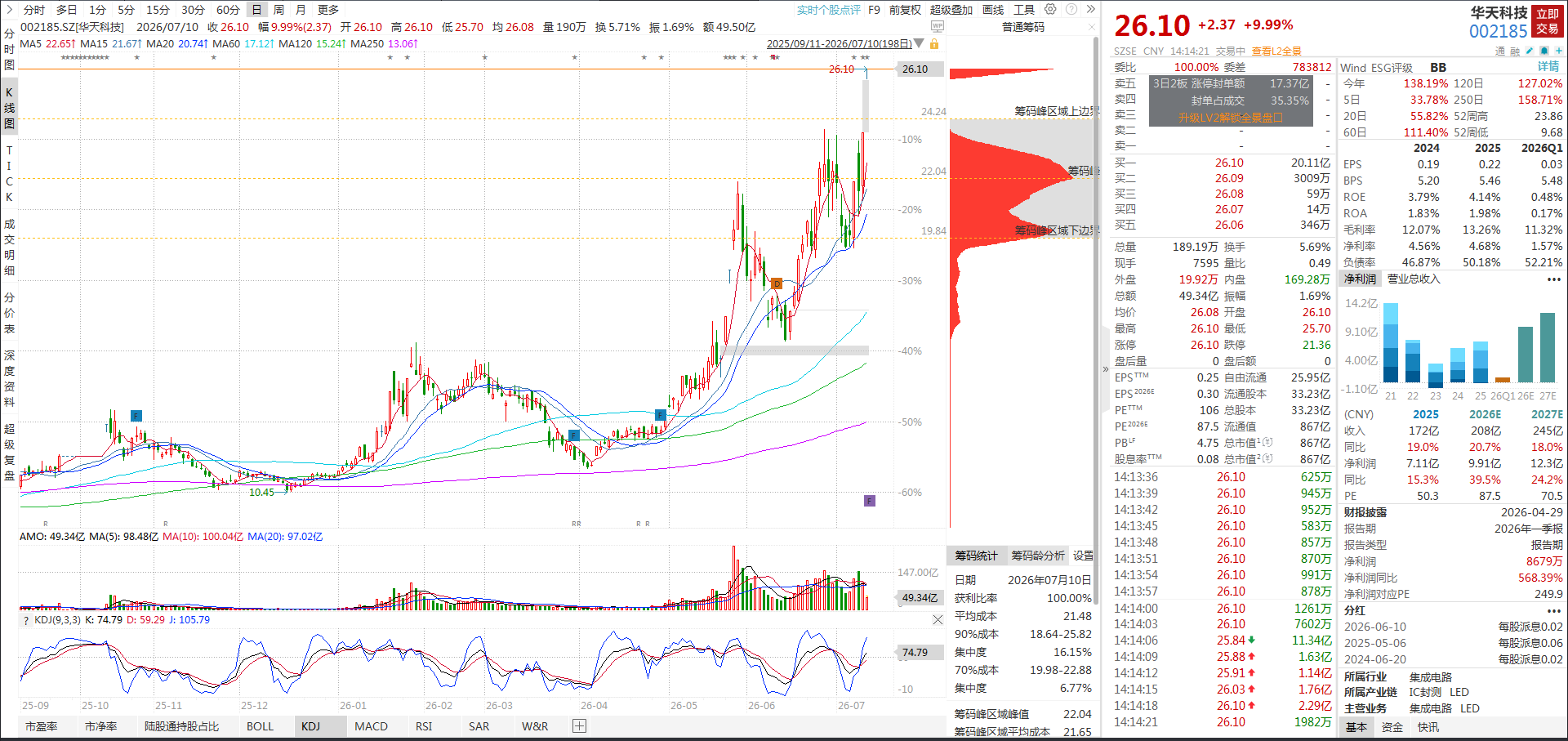Switch to the 筹码分析 tab

1037,556
